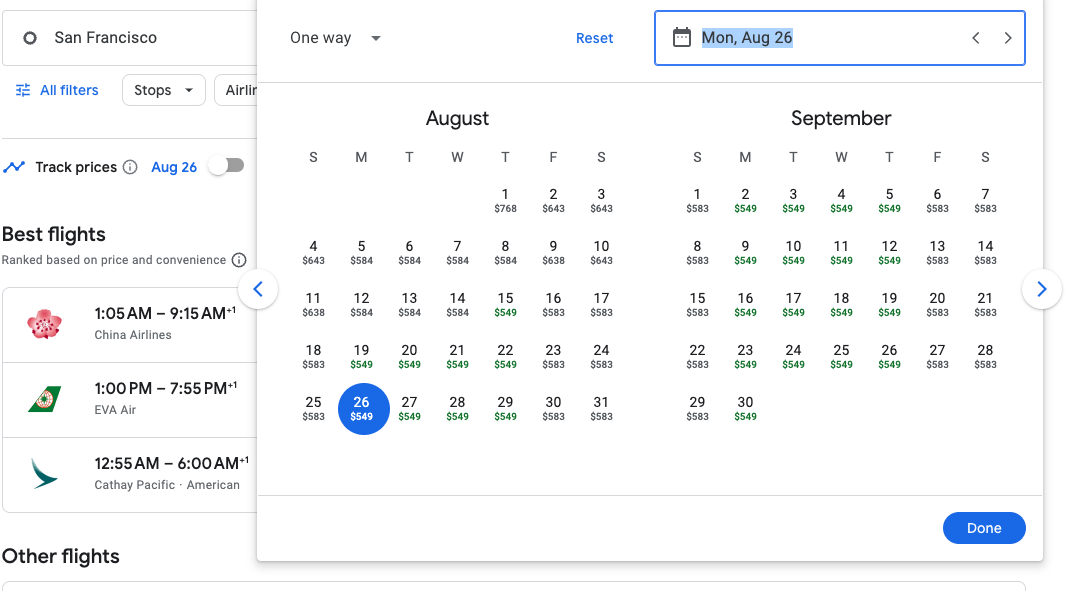
Task: Open the One way trip type dropdown
Action: click(335, 38)
